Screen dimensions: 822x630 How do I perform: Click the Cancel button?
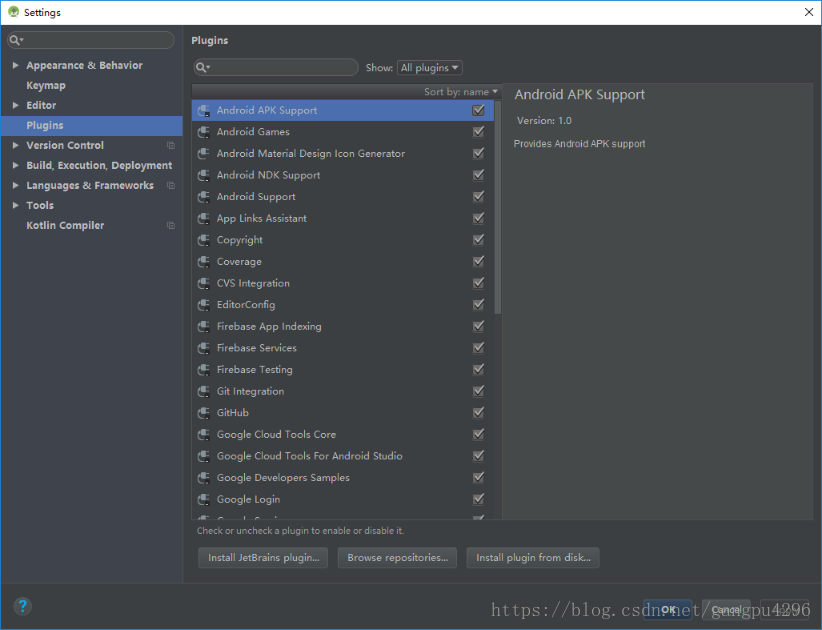pyautogui.click(x=726, y=610)
